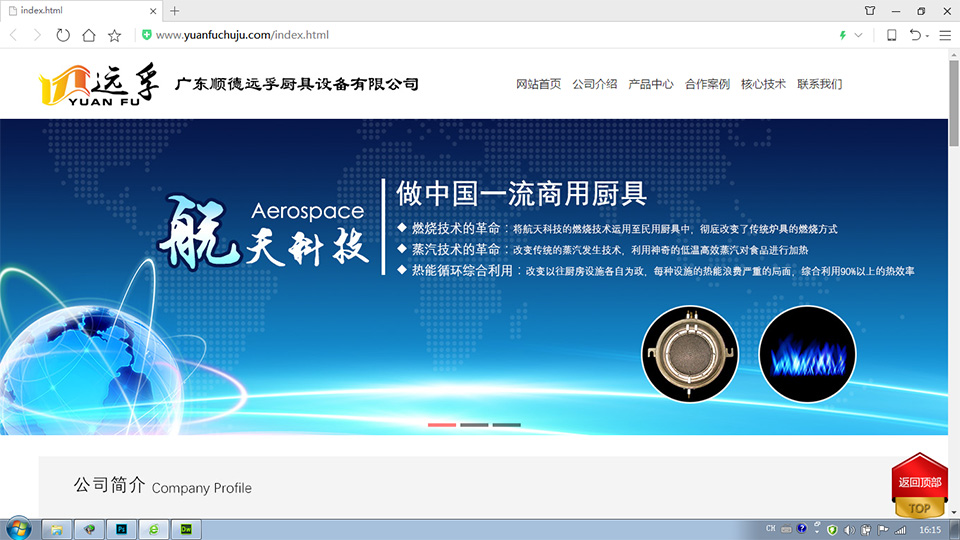Select the first red carousel indicator

point(442,425)
